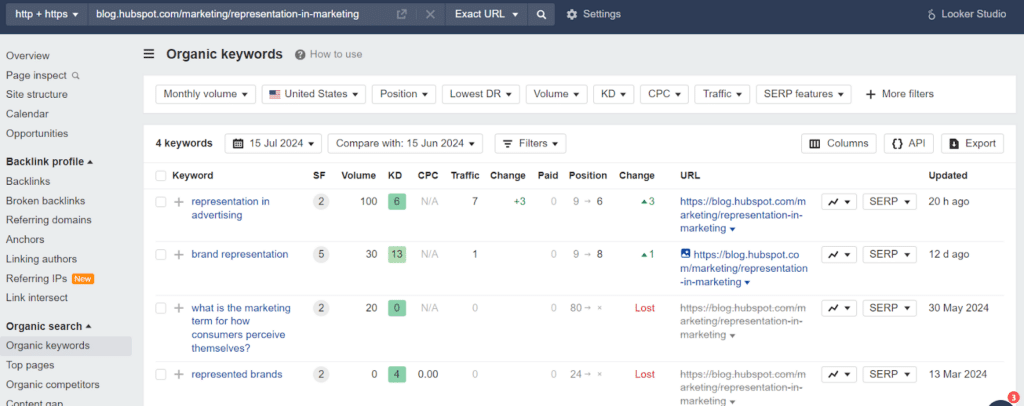
Task: Click SF badge 5 for 'brand representation'
Action: point(321,255)
